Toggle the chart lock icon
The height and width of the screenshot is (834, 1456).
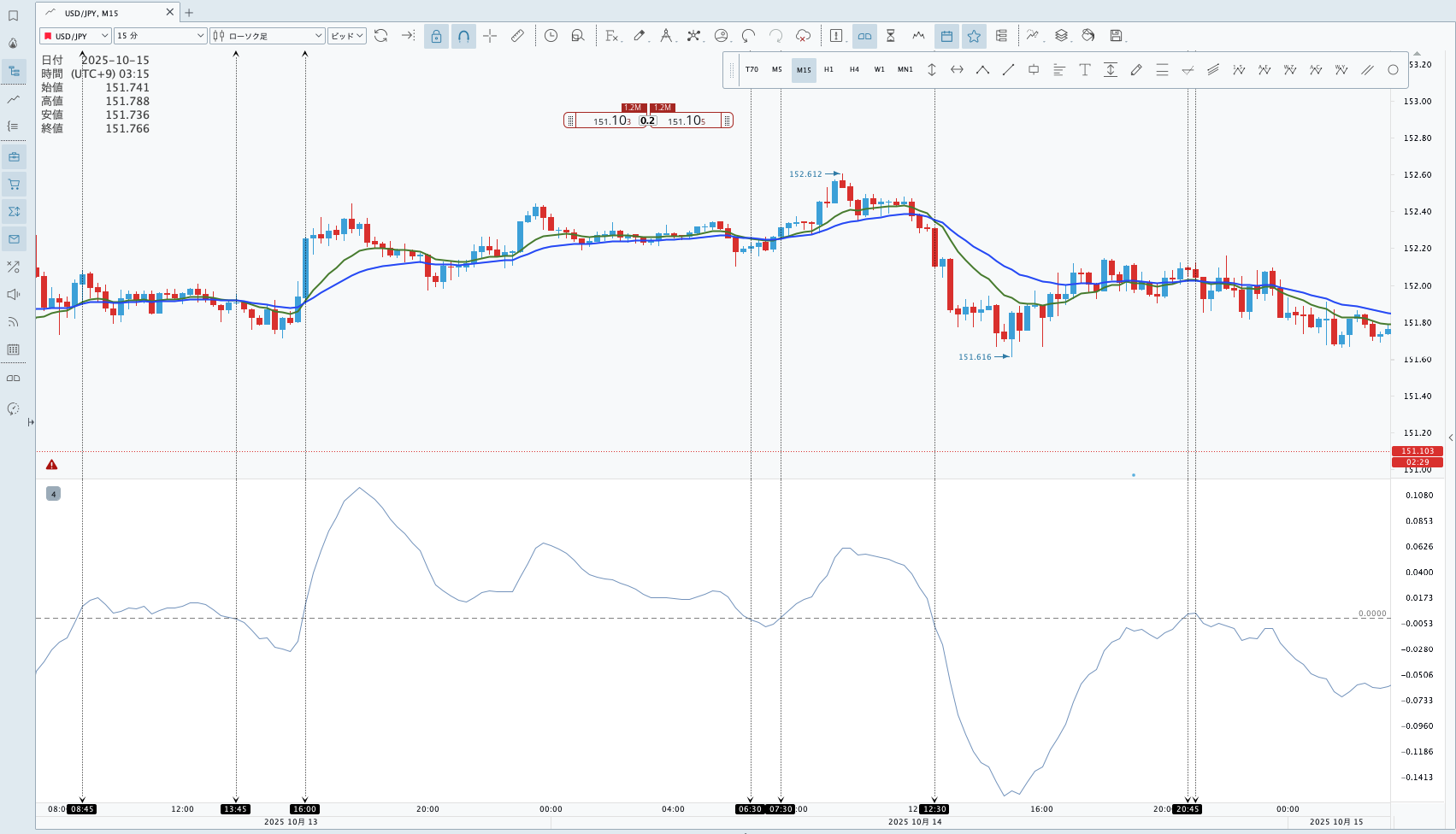[436, 36]
